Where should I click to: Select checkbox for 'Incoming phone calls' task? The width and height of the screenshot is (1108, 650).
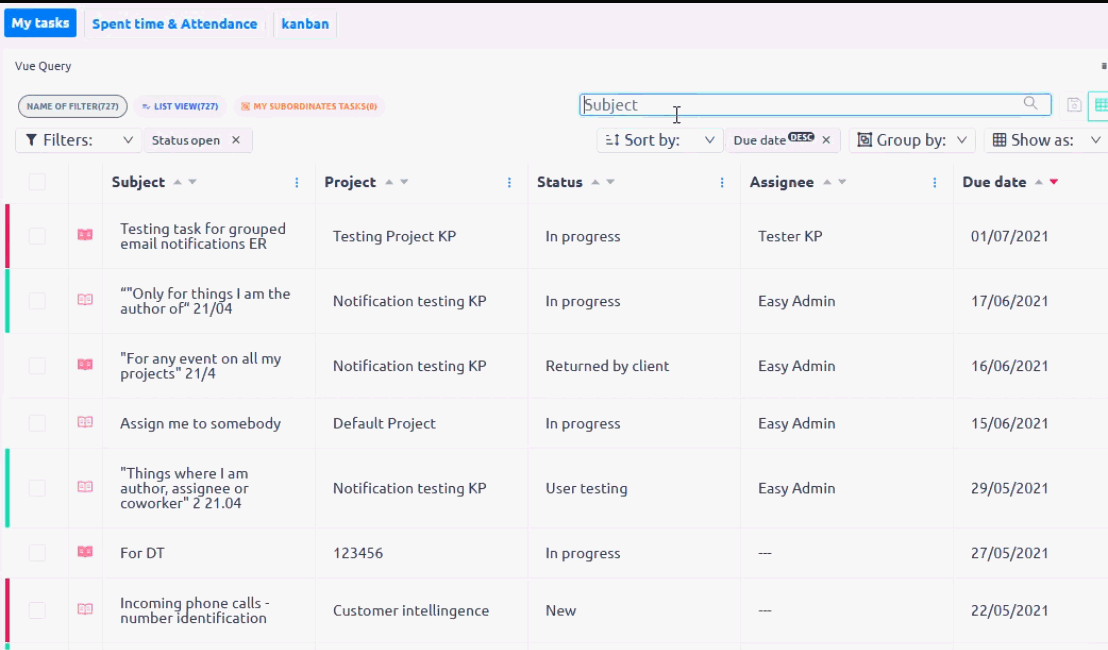37,610
